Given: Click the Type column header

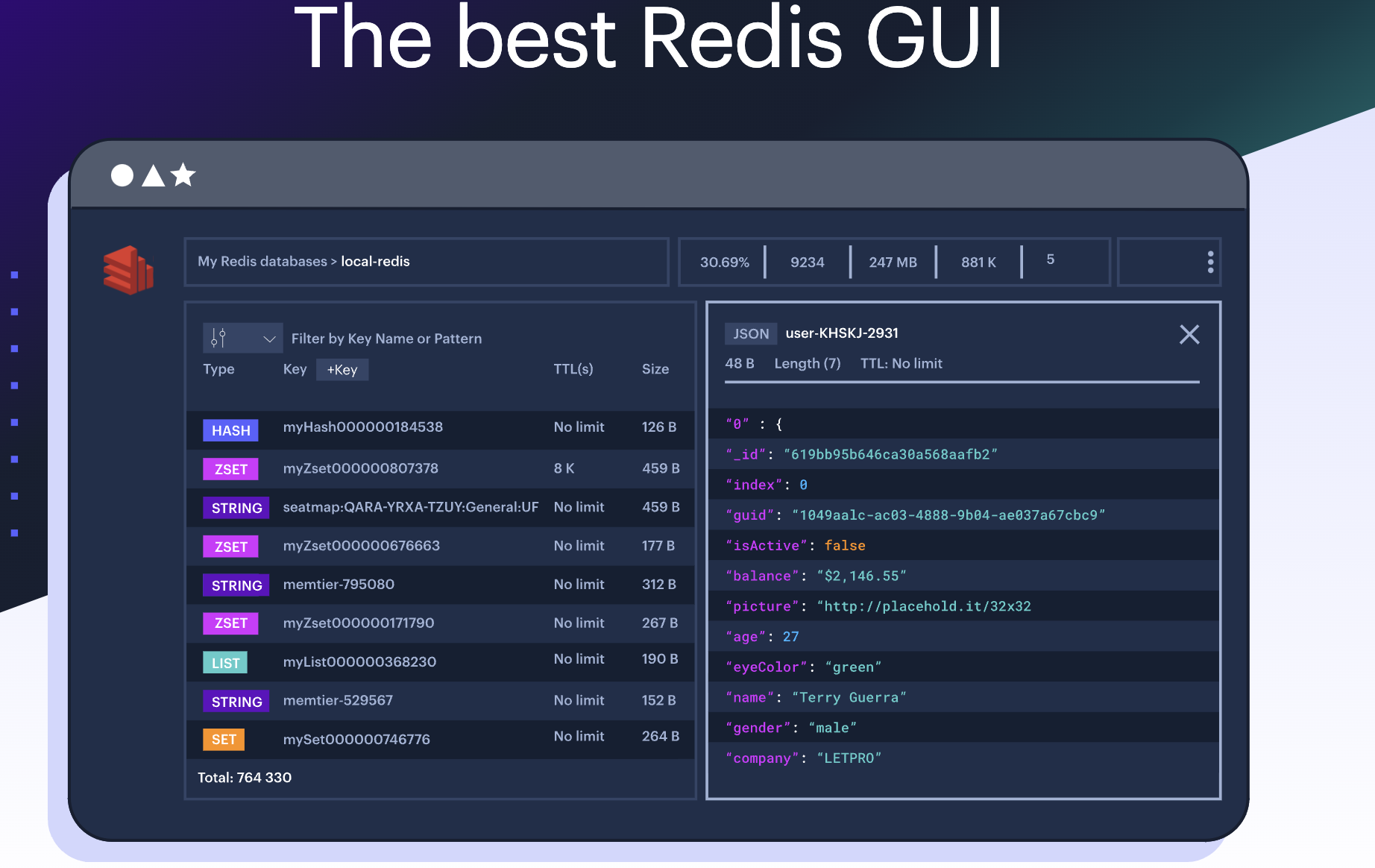Looking at the screenshot, I should (218, 369).
